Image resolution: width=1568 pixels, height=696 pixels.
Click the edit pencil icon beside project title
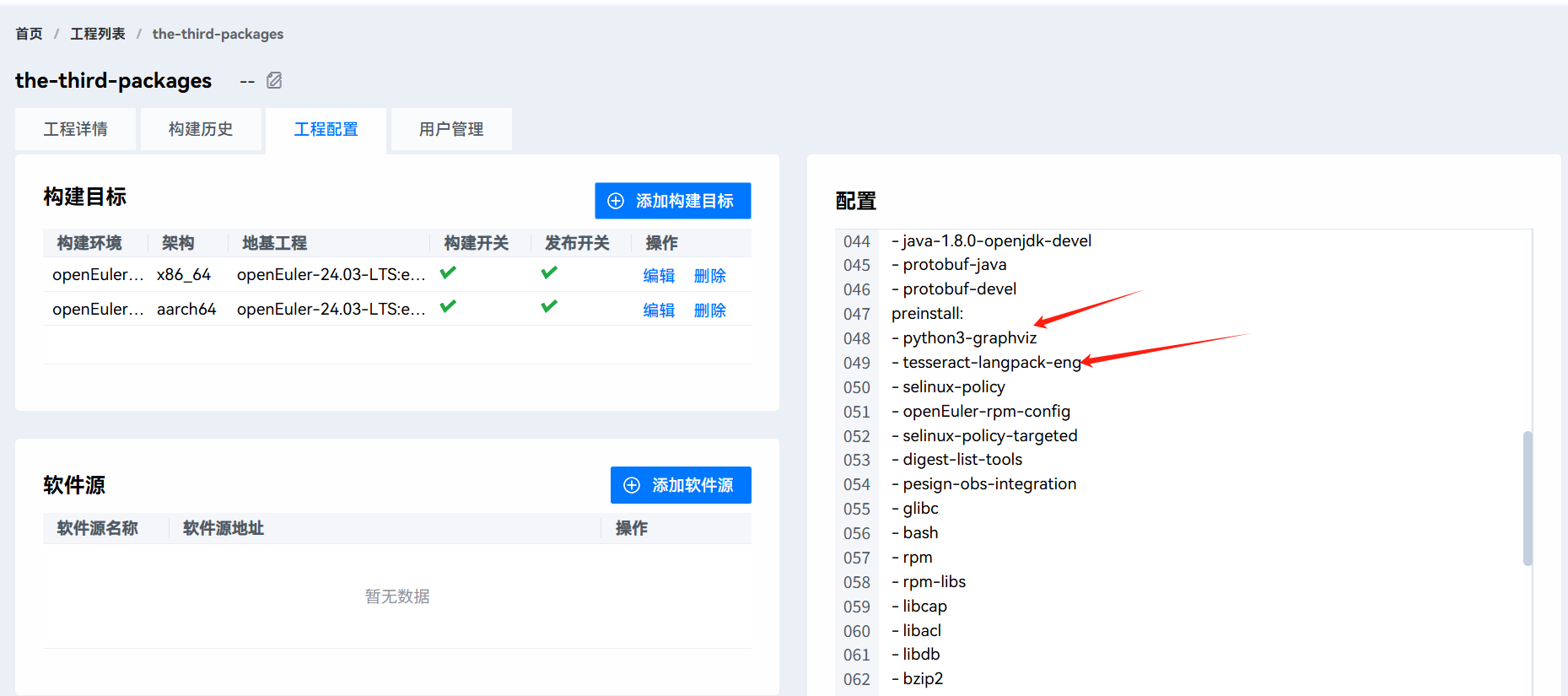coord(274,81)
